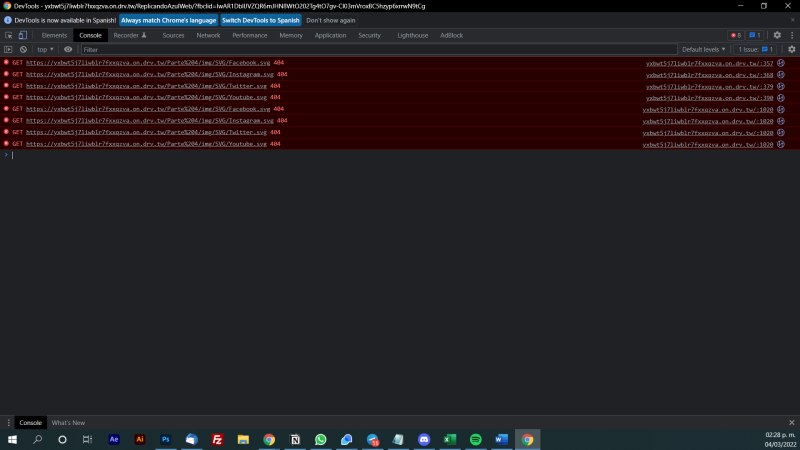The height and width of the screenshot is (450, 800).
Task: Open the Recorder tab
Action: coord(130,35)
